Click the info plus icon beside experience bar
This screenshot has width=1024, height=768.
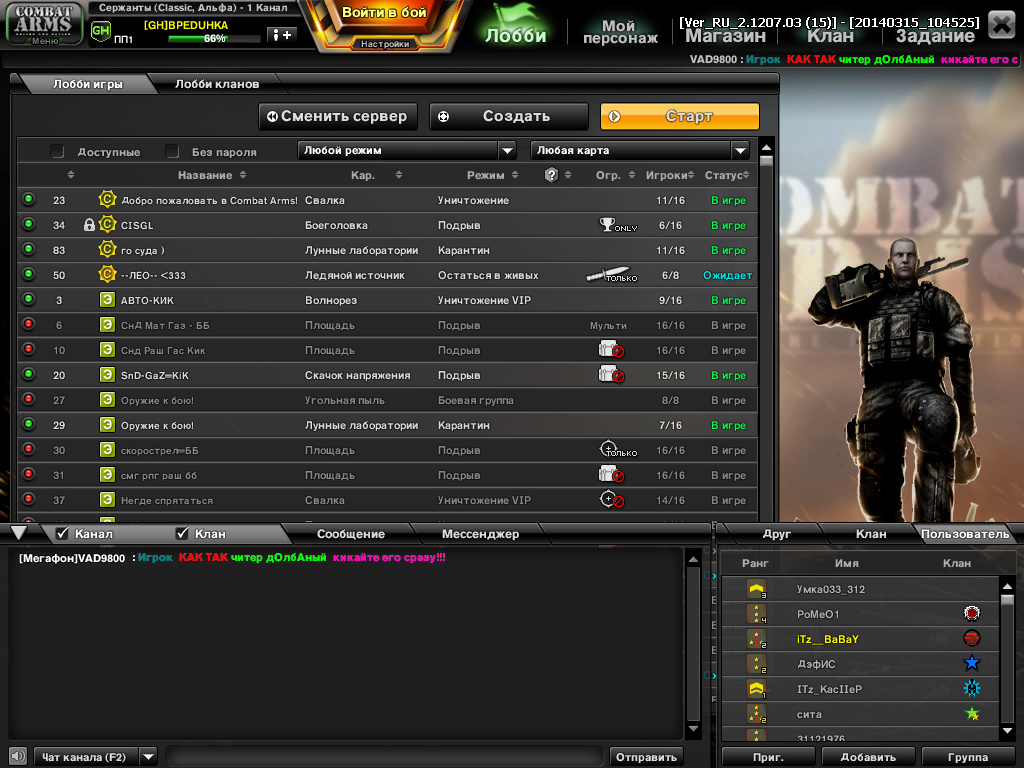(x=281, y=35)
